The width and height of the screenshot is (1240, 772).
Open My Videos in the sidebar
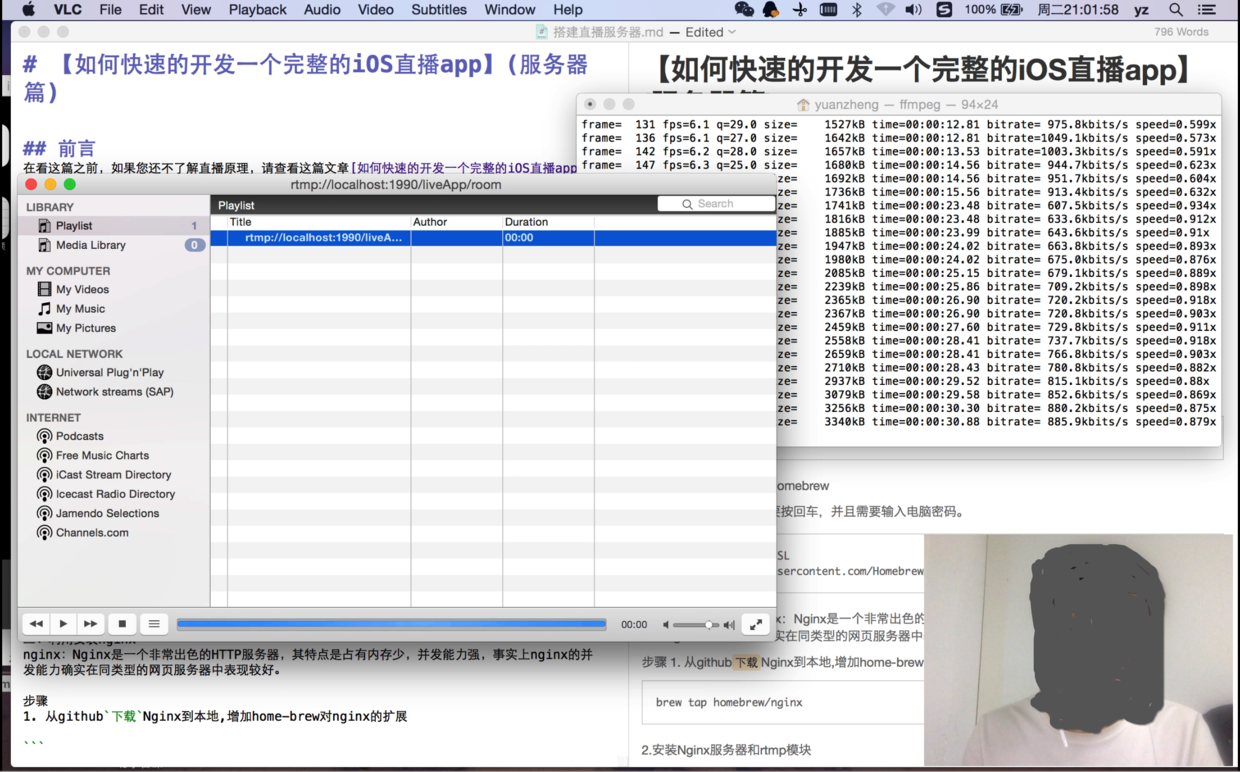click(82, 290)
